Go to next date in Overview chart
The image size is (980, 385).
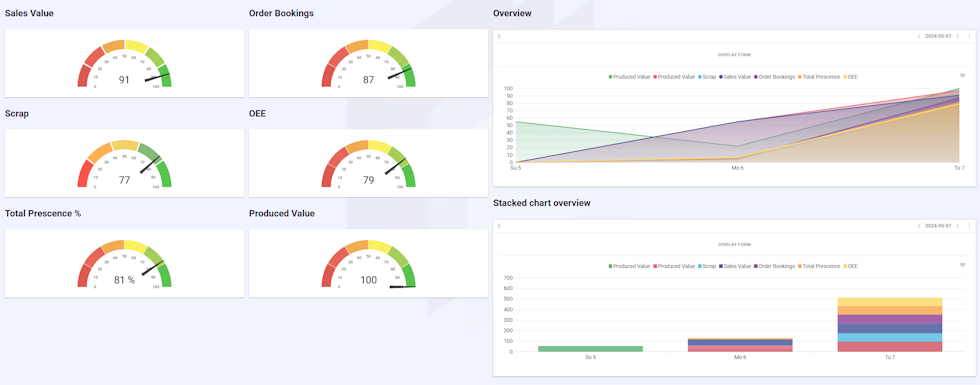pyautogui.click(x=958, y=36)
